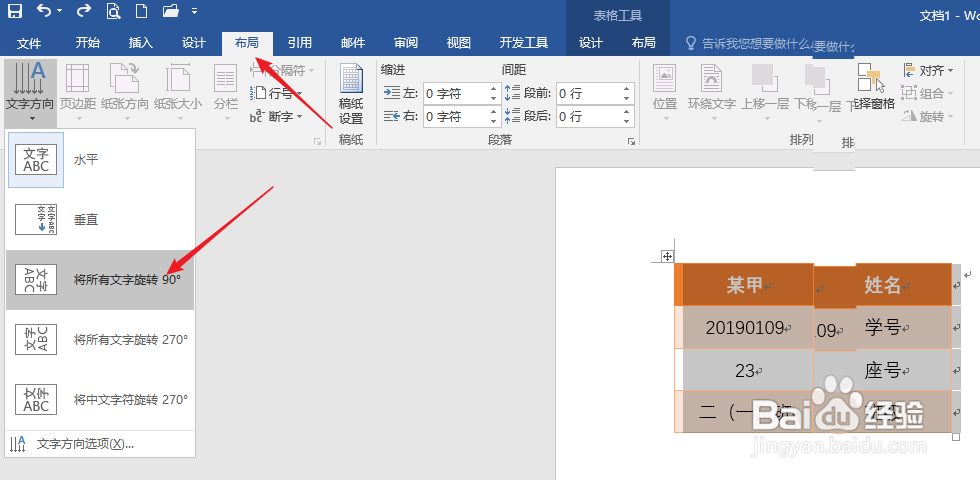This screenshot has width=980, height=480.
Task: Click the Redo icon
Action: pyautogui.click(x=84, y=11)
